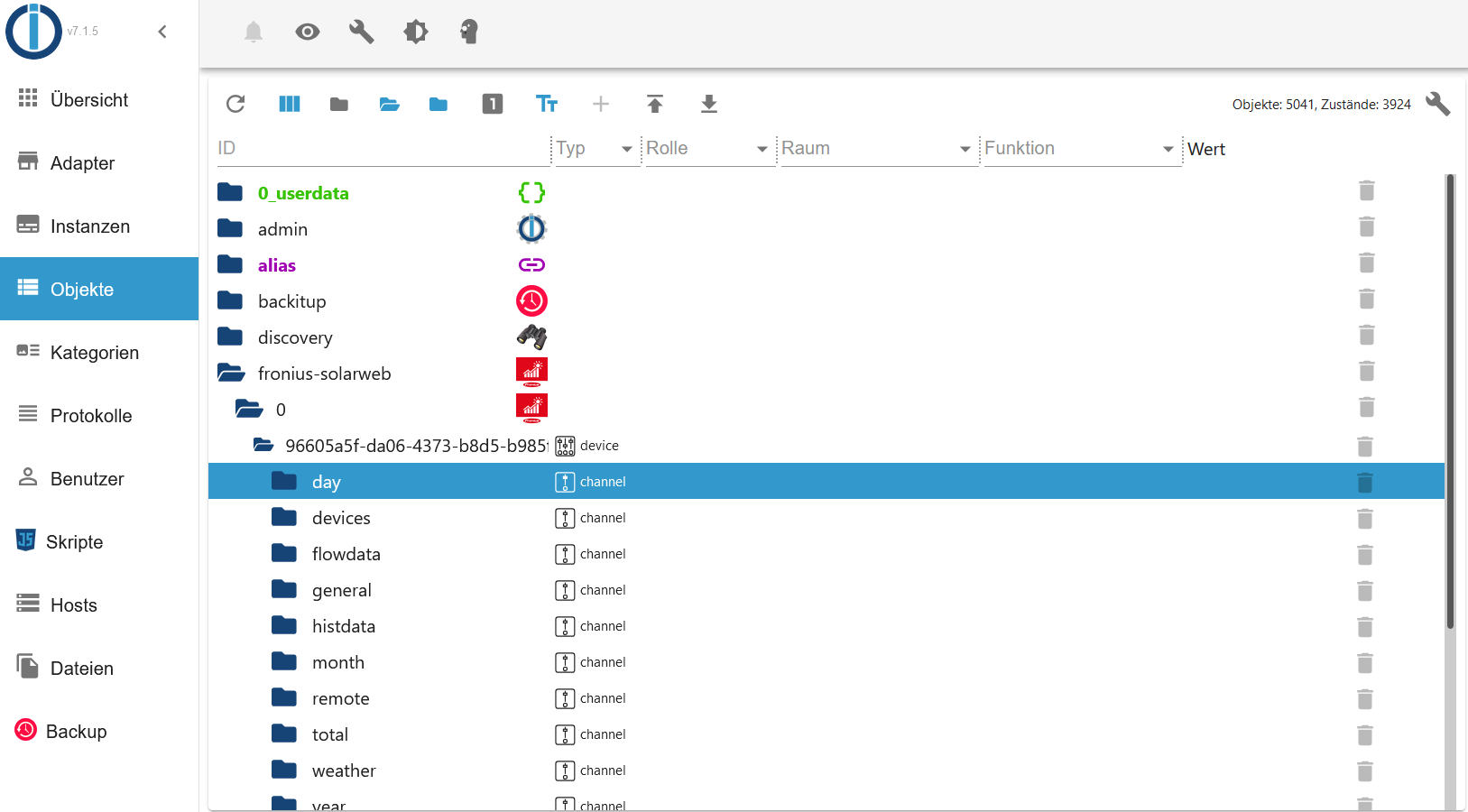This screenshot has width=1468, height=812.
Task: Delete the histdata channel via trash icon
Action: click(1365, 627)
